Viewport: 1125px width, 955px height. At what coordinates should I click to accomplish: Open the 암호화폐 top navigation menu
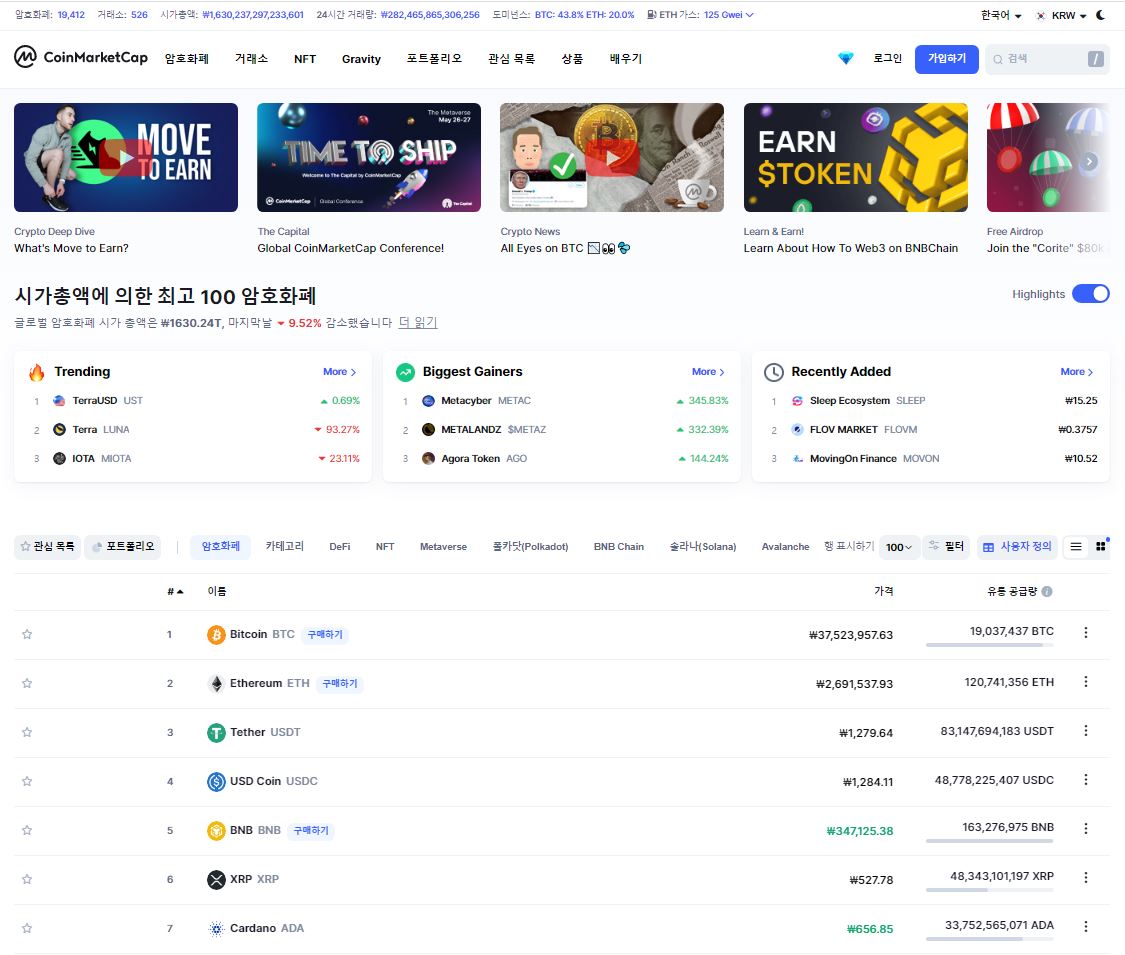click(x=187, y=59)
